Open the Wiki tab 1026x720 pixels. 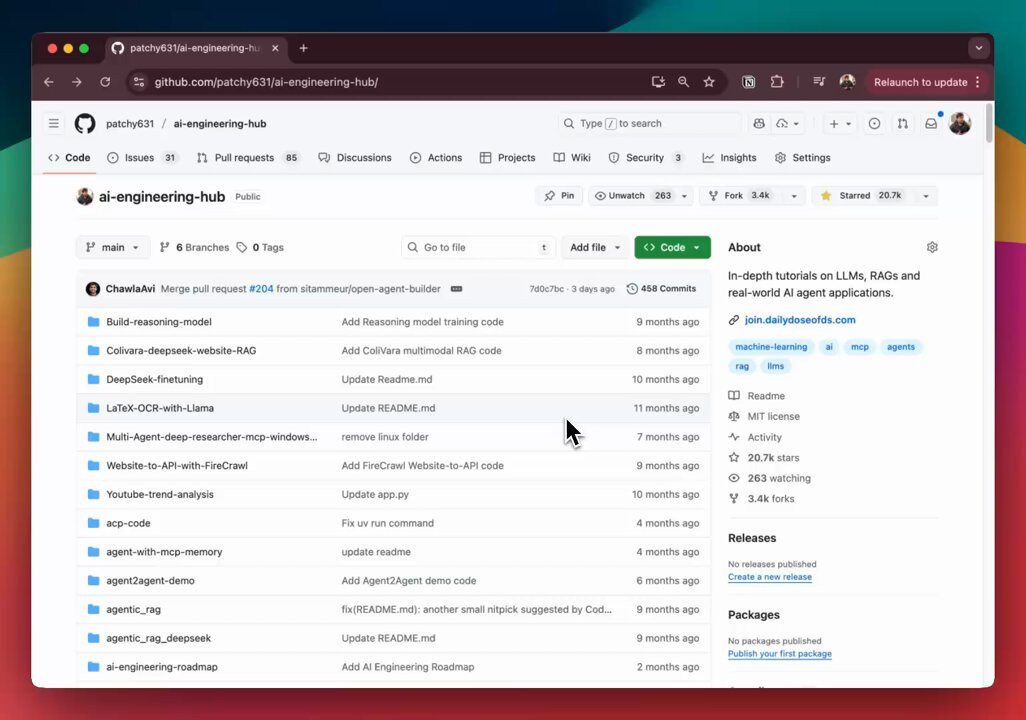[x=572, y=158]
